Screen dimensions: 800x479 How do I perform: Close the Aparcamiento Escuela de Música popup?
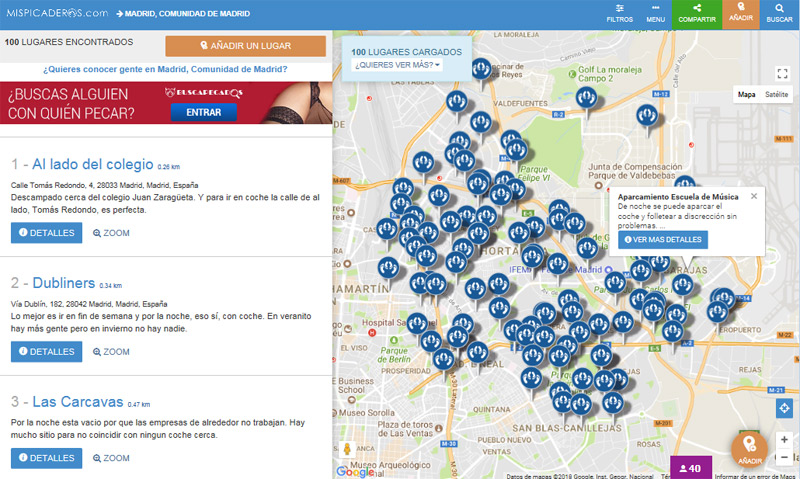tap(754, 196)
